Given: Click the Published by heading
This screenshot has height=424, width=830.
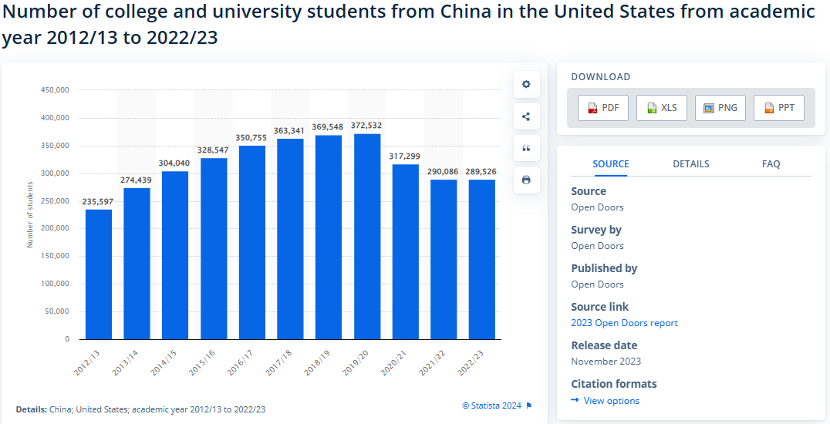Looking at the screenshot, I should pyautogui.click(x=604, y=268).
